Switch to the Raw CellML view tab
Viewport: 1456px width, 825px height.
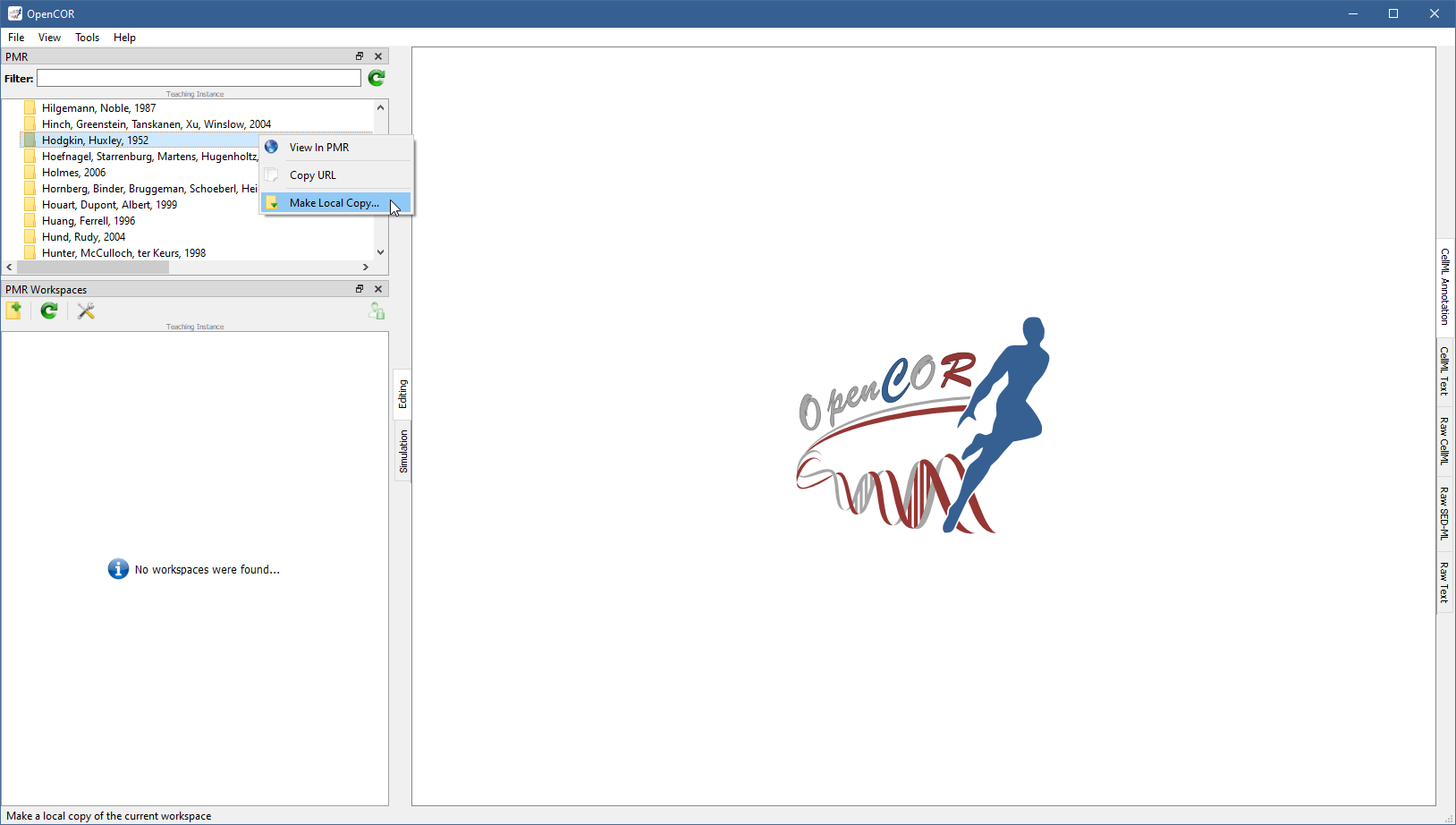coord(1443,440)
